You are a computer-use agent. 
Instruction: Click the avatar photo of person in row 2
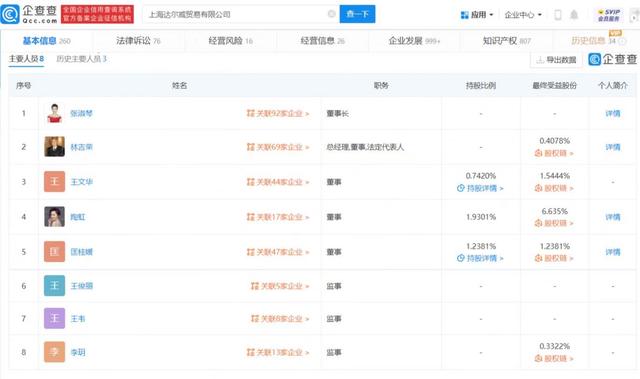click(x=54, y=146)
